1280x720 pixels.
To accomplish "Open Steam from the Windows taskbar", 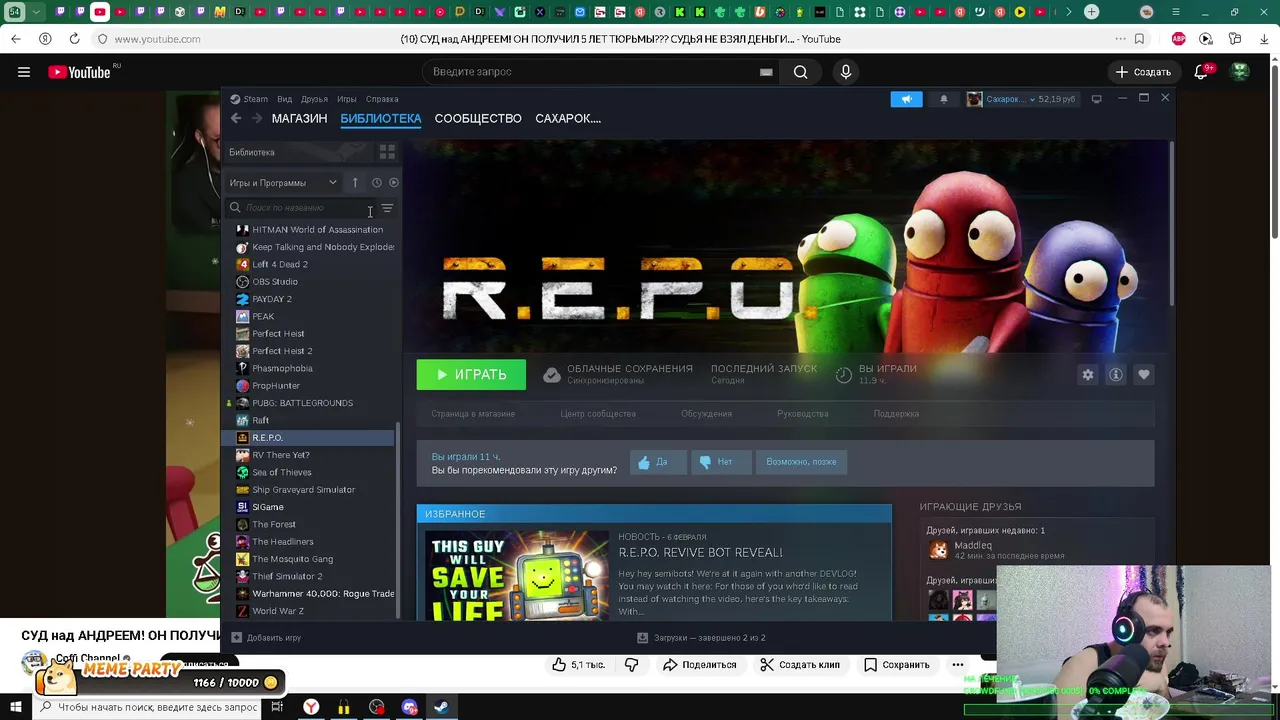I will 441,707.
